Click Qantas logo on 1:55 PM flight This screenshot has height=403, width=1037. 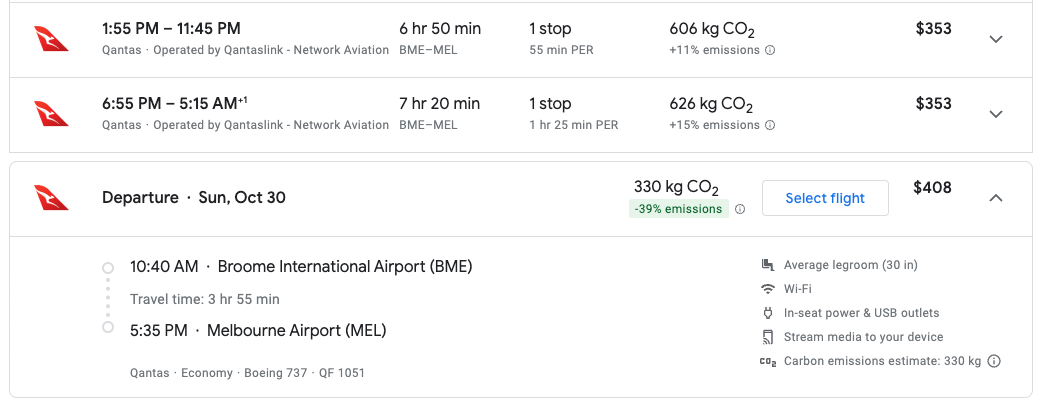click(52, 39)
